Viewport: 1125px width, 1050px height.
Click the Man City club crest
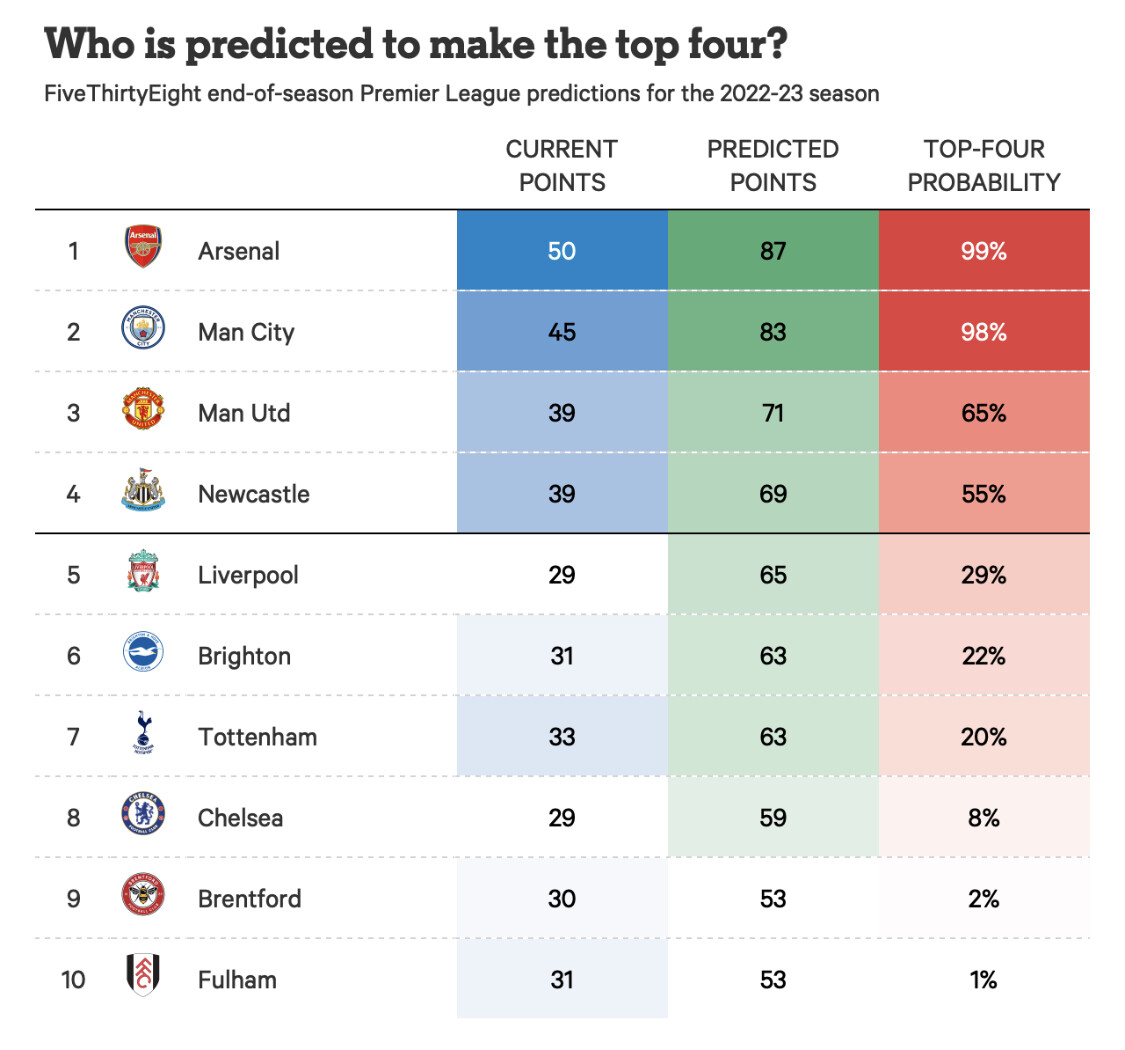[142, 328]
